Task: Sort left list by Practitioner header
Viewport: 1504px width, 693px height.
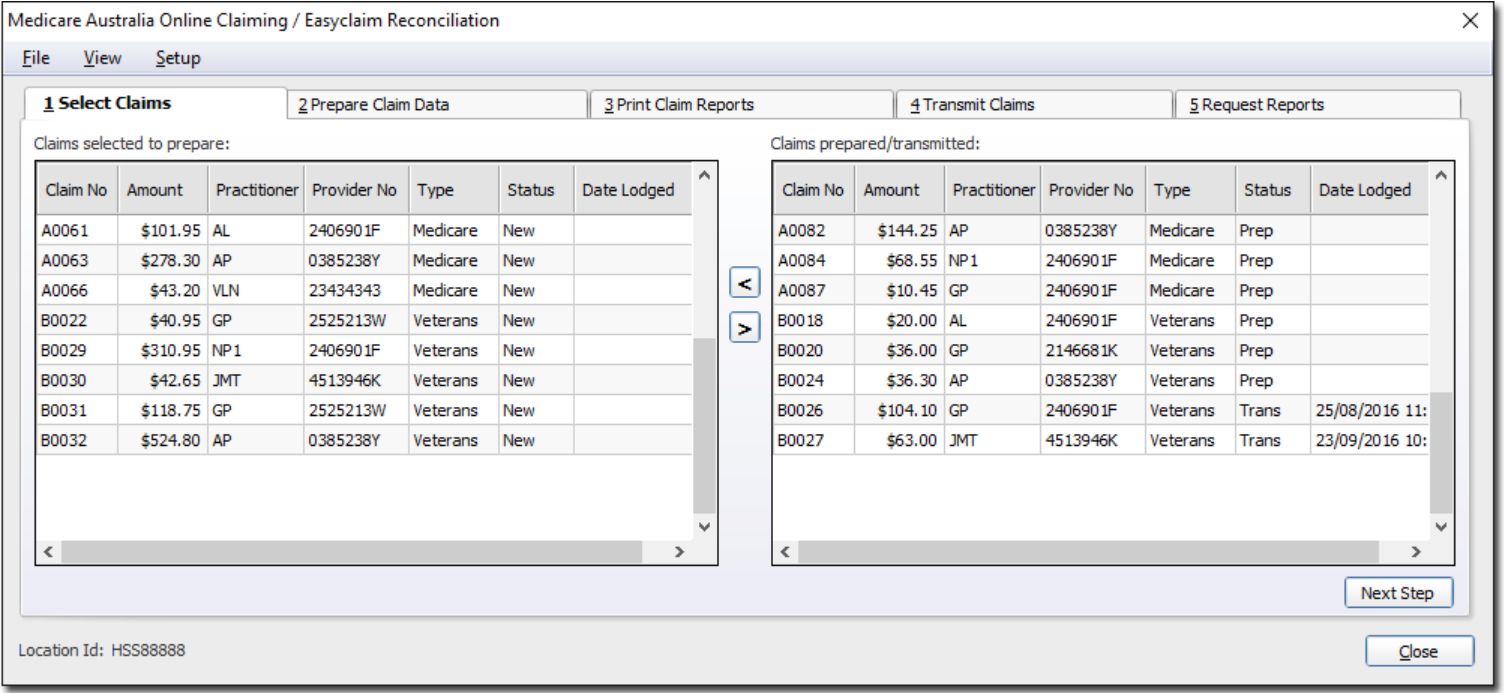Action: click(x=256, y=190)
